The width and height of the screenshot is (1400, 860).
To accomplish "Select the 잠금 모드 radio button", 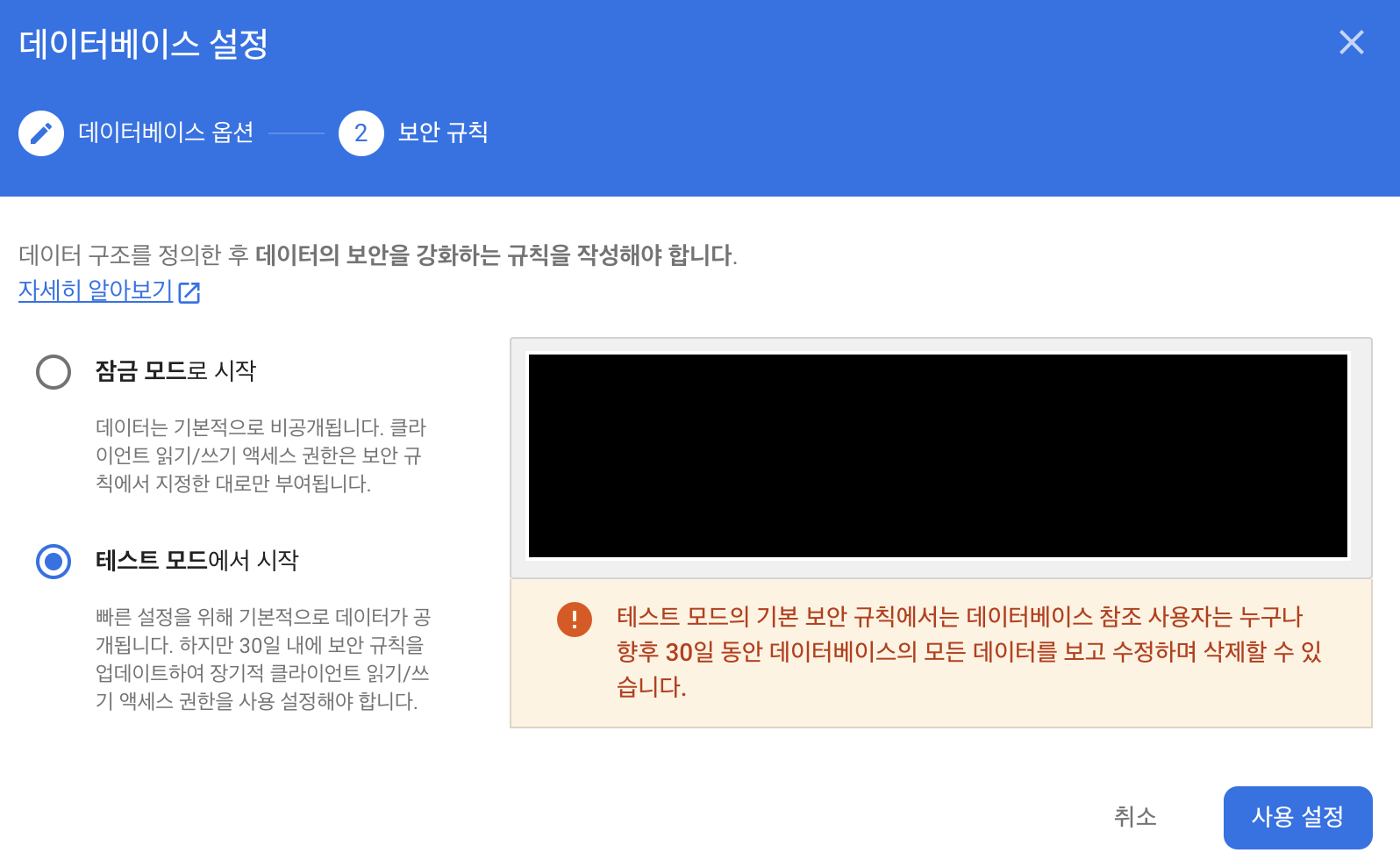I will coord(54,372).
